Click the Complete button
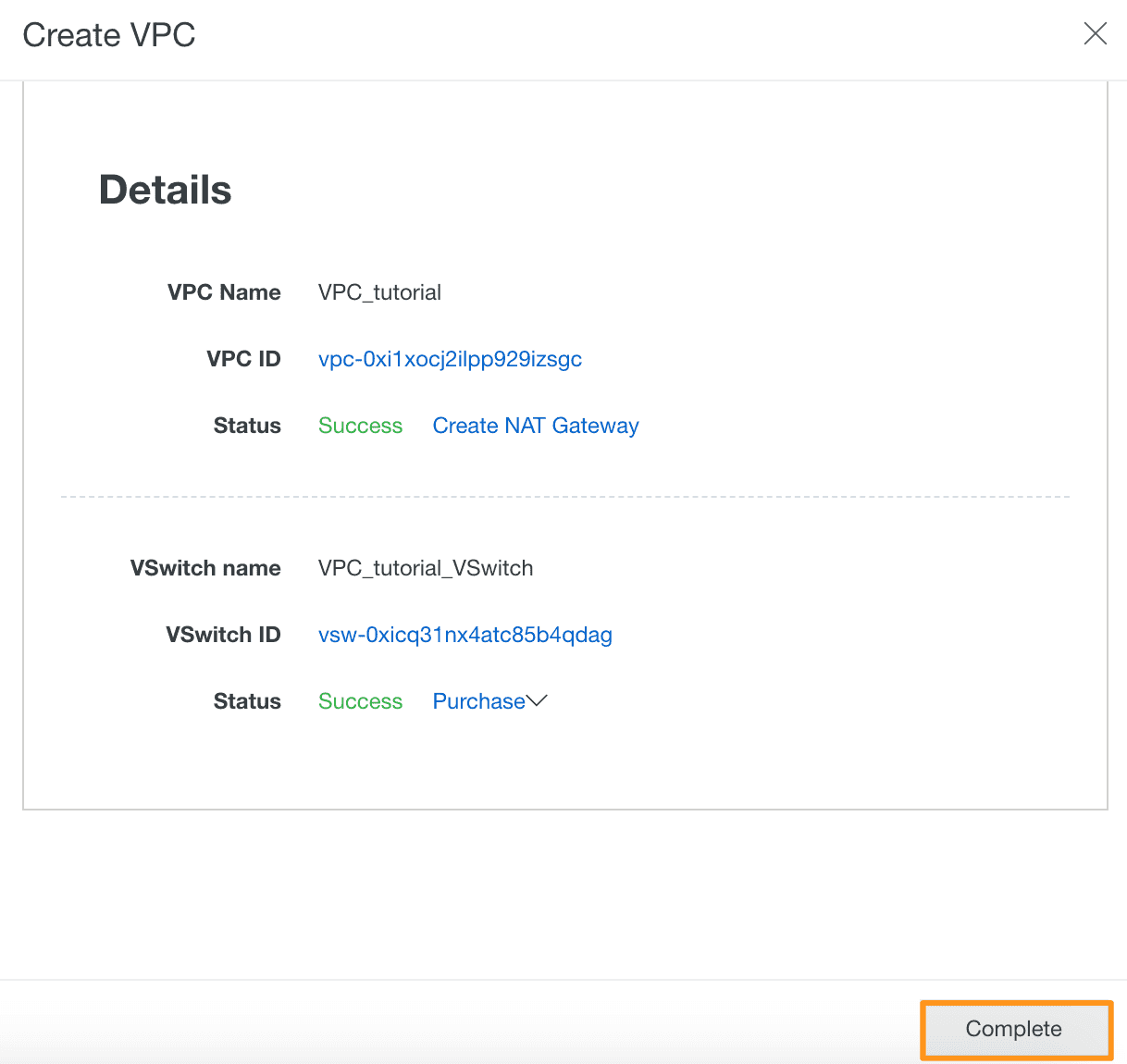The width and height of the screenshot is (1127, 1064). pos(1016,1029)
